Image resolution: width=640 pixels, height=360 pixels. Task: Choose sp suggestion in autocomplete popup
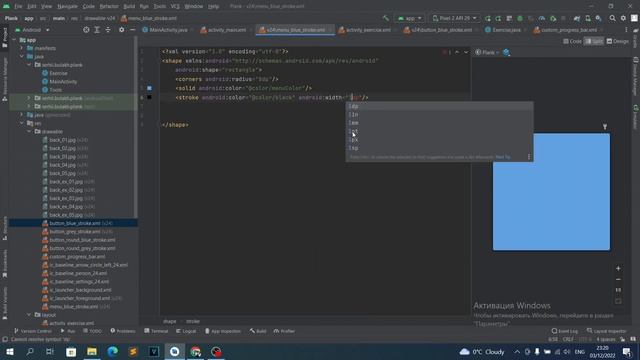click(439, 148)
